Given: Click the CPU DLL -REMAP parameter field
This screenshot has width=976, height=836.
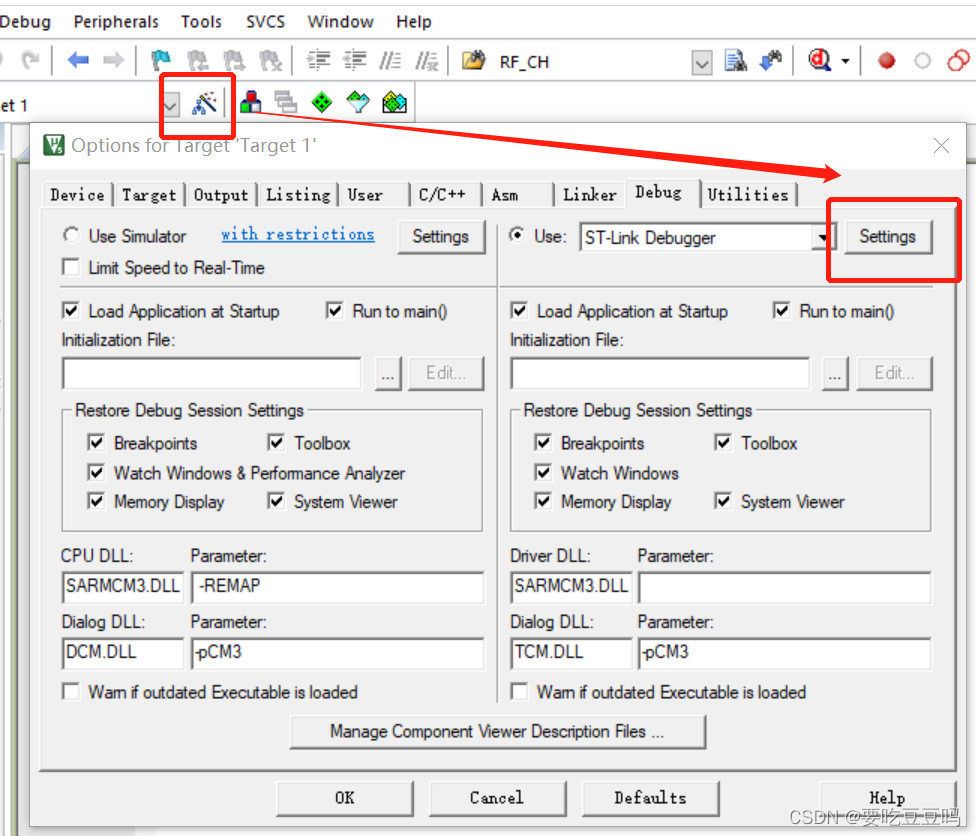Looking at the screenshot, I should point(338,587).
